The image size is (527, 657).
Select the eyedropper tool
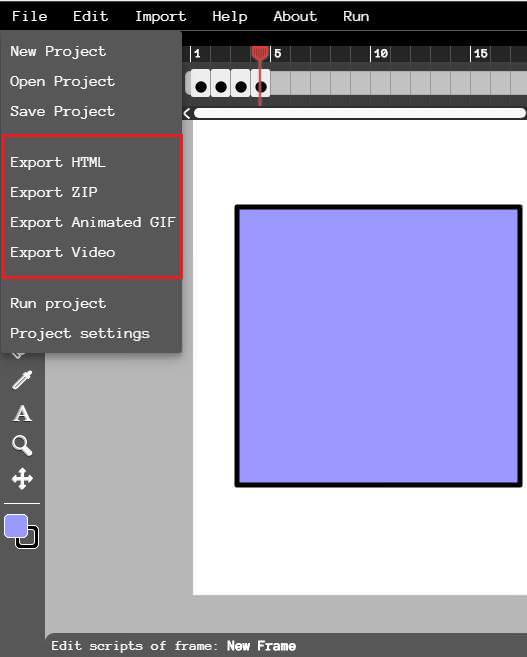(x=22, y=380)
